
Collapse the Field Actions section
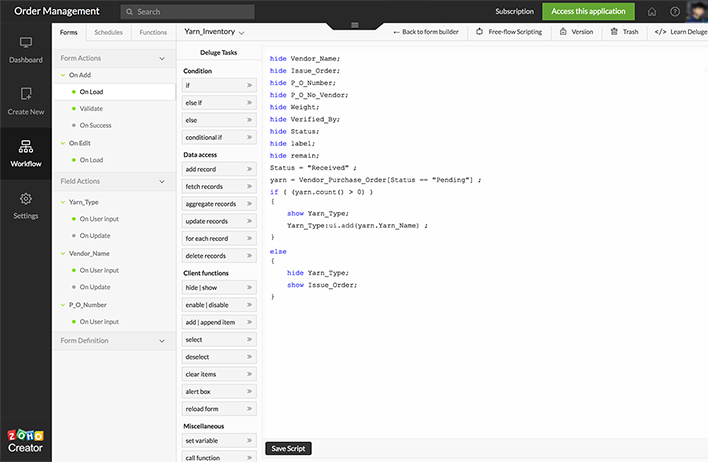(x=162, y=182)
